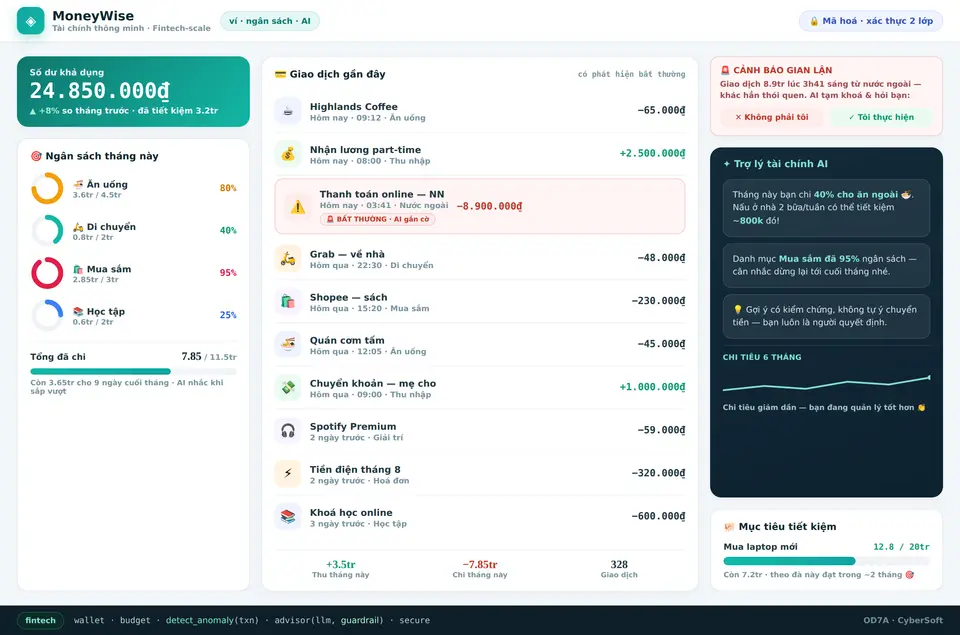Click the ví · ngân sách · AI pill
This screenshot has height=635, width=960.
[x=270, y=21]
